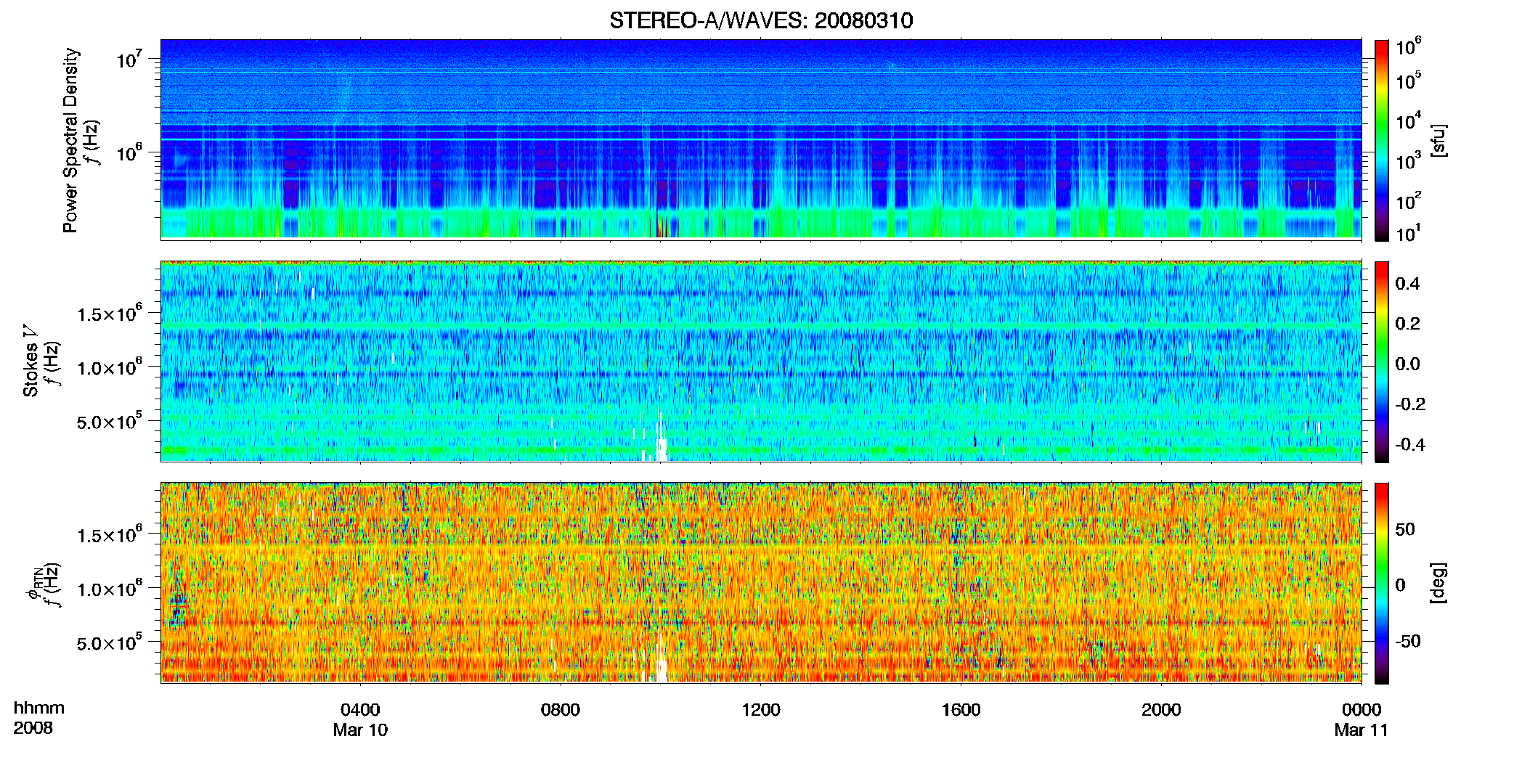Screen dimensions: 1522x784
Task: Click the φRTN f (Hz) axis label
Action: (x=44, y=584)
